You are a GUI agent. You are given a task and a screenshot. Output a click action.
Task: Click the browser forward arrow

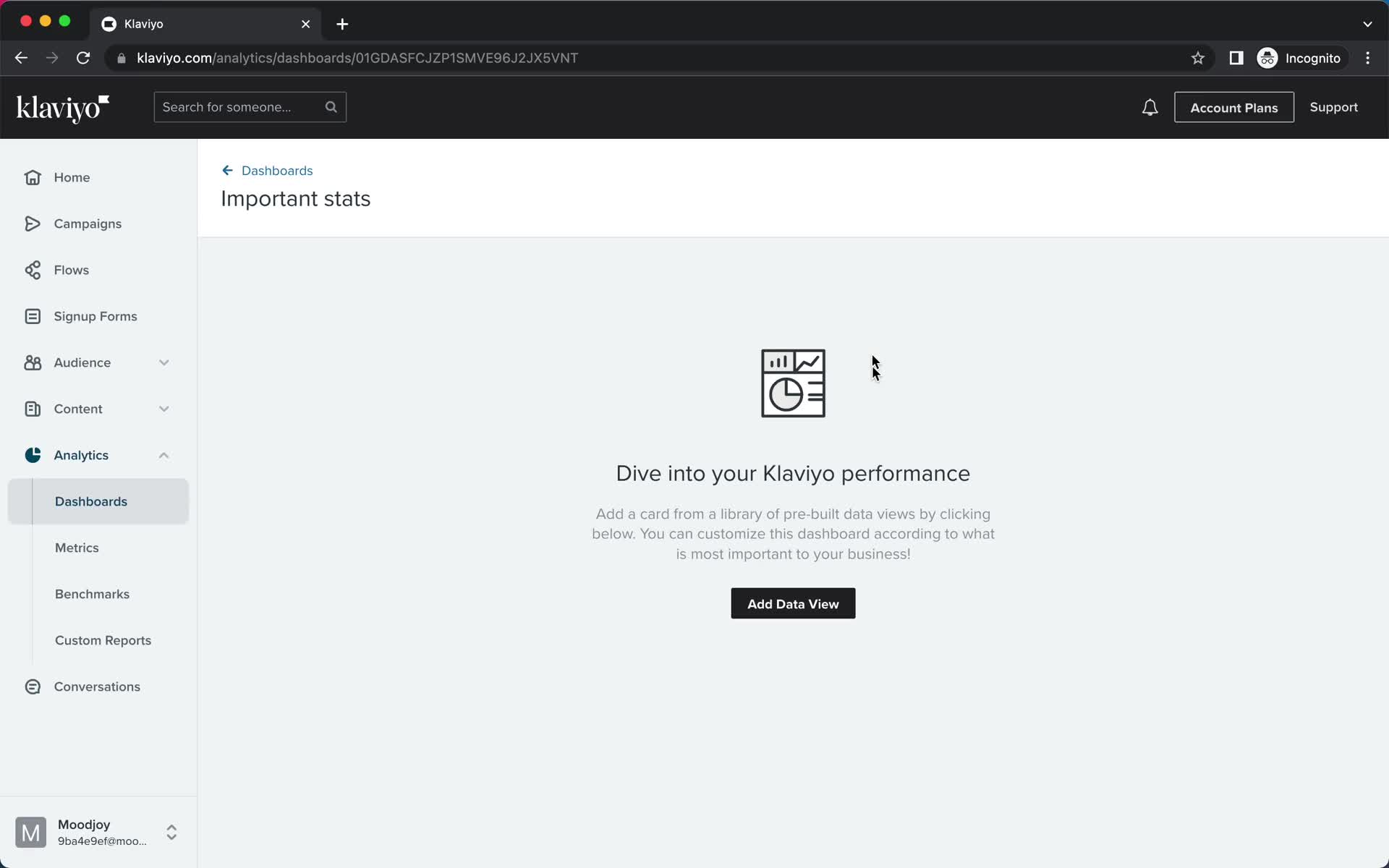[52, 58]
